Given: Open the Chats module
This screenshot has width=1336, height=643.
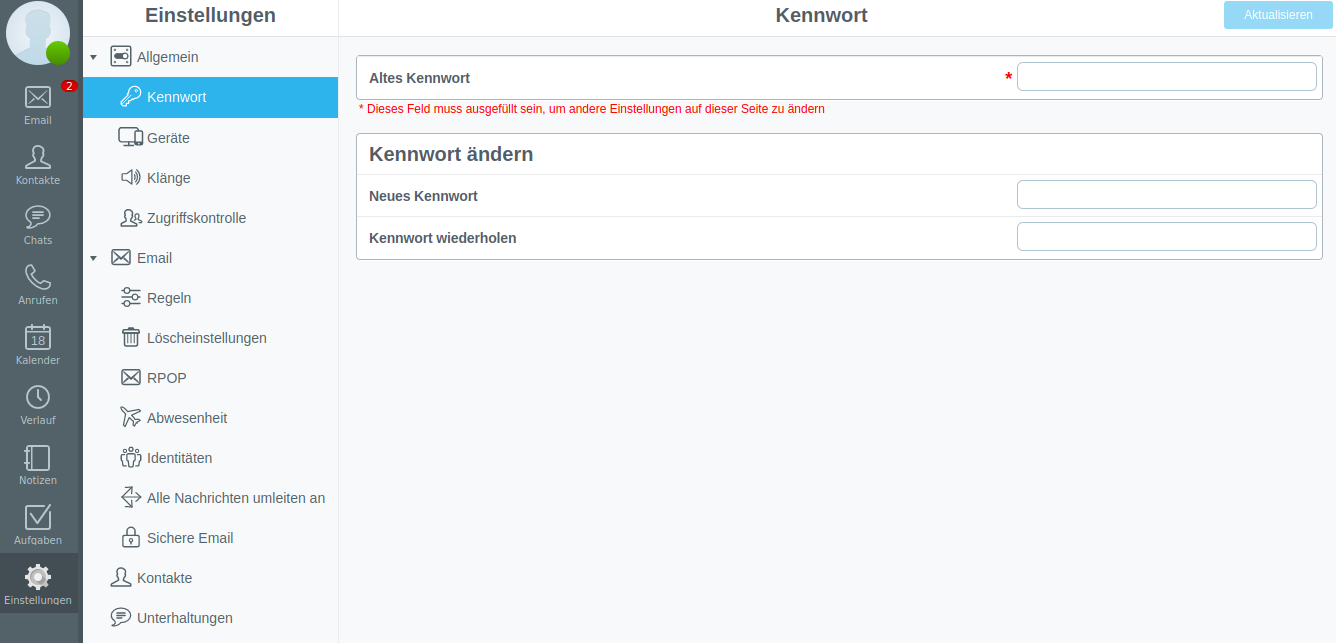Looking at the screenshot, I should [38, 225].
